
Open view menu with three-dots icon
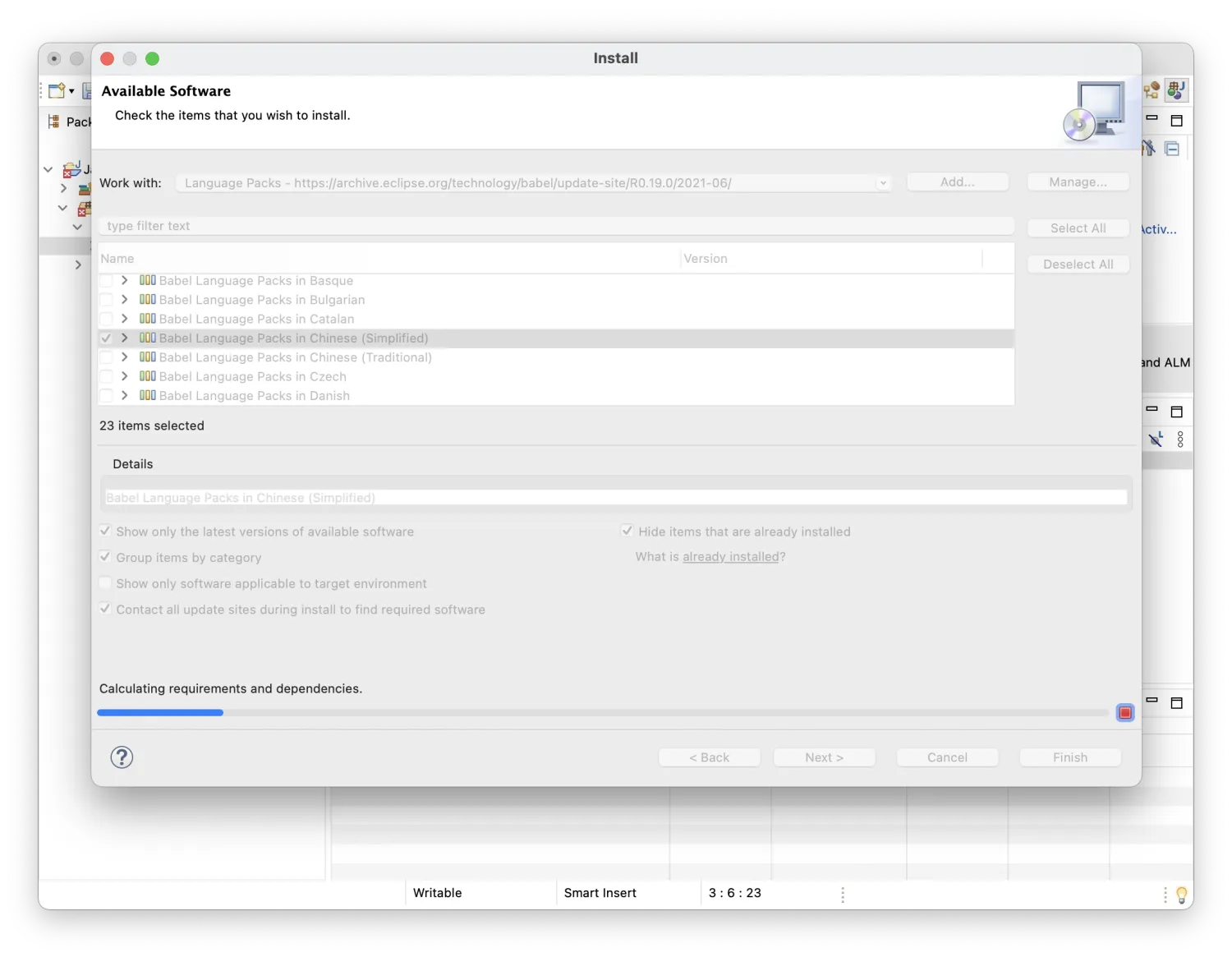[1180, 439]
